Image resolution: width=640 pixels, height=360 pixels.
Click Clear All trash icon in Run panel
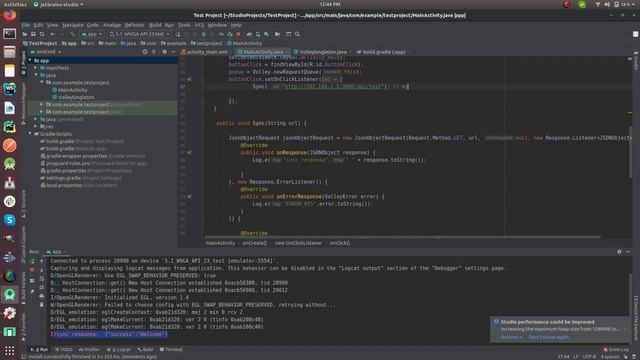tap(42, 304)
